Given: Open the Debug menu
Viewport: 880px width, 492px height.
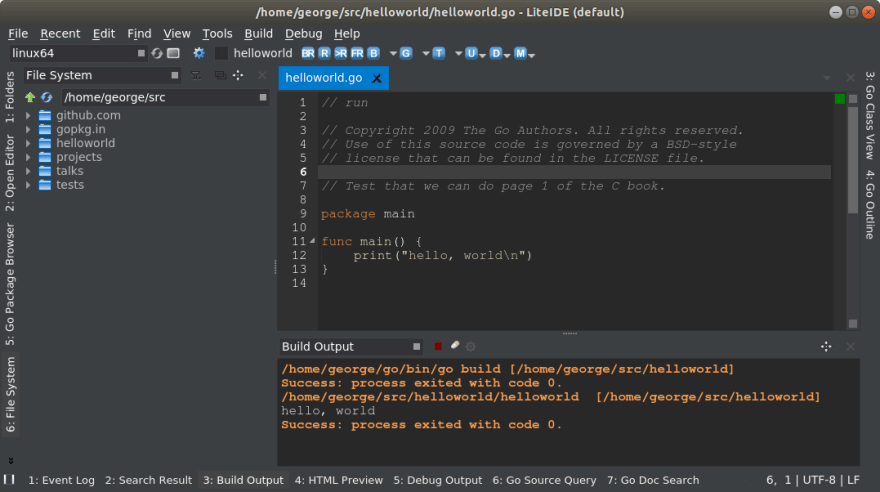Looking at the screenshot, I should 304,34.
